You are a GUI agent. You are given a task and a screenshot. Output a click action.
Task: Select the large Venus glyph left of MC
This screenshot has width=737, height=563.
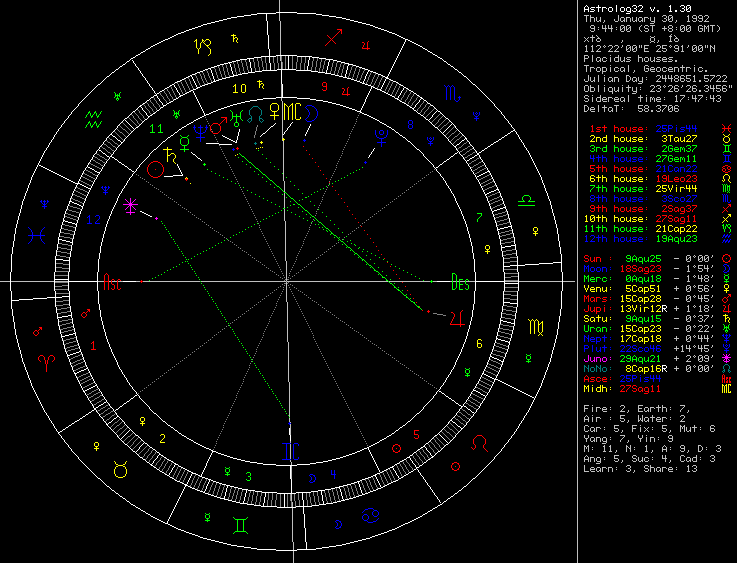point(274,112)
